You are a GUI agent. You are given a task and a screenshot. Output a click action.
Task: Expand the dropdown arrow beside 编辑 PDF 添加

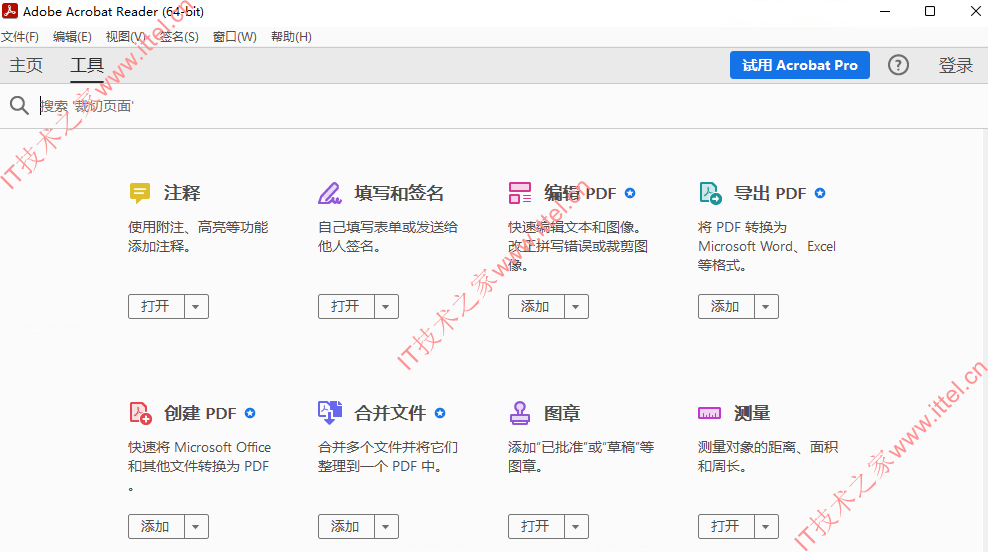(x=576, y=307)
